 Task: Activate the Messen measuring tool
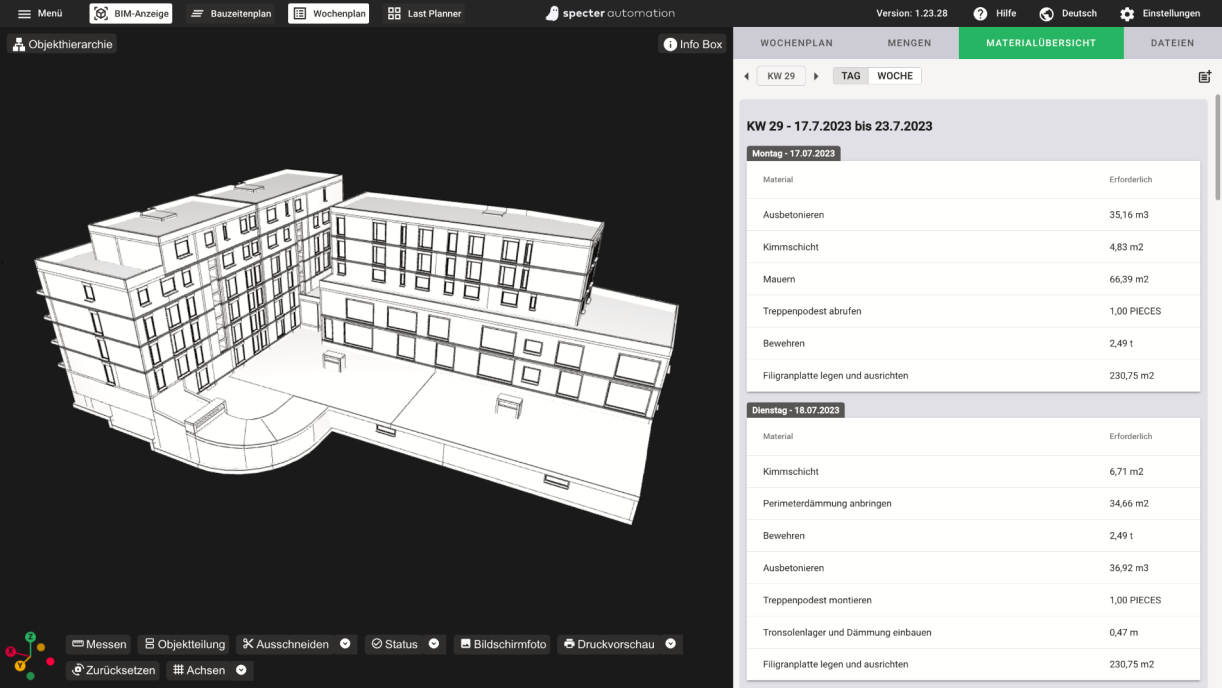(x=99, y=644)
